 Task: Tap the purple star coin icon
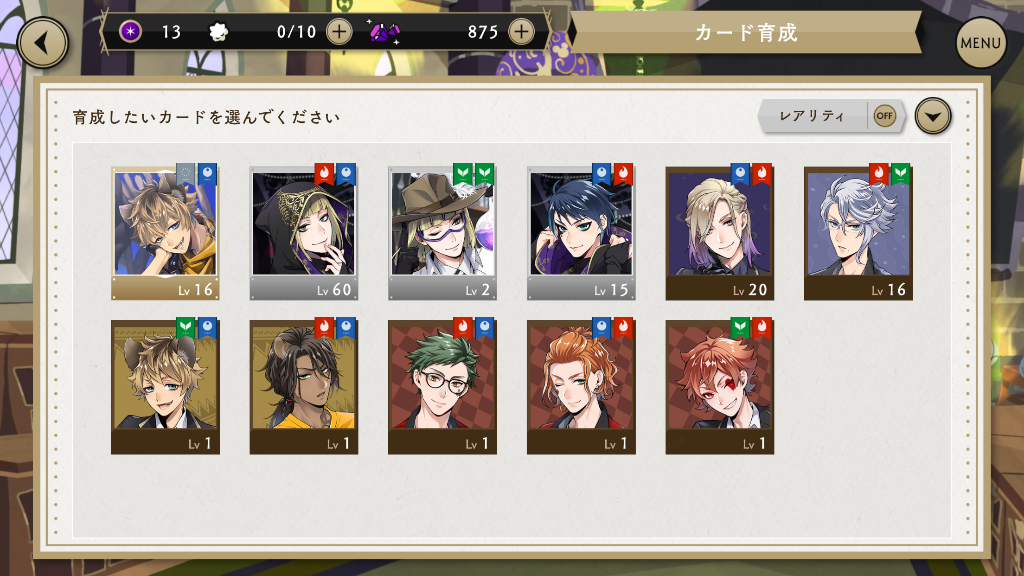(131, 31)
